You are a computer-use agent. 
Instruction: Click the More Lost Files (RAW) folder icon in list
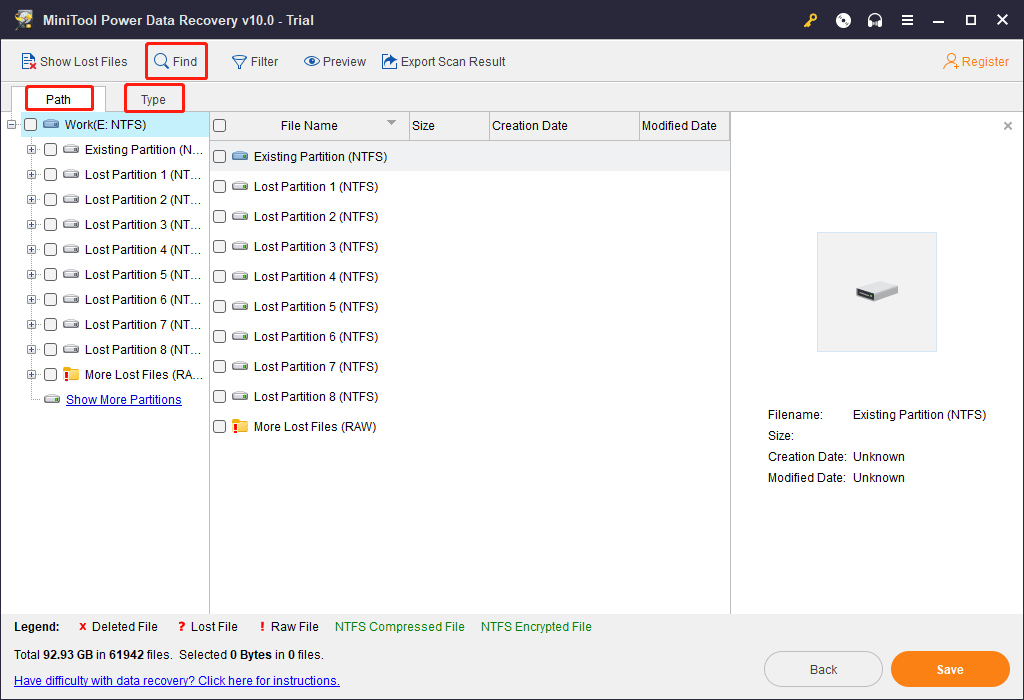(240, 426)
